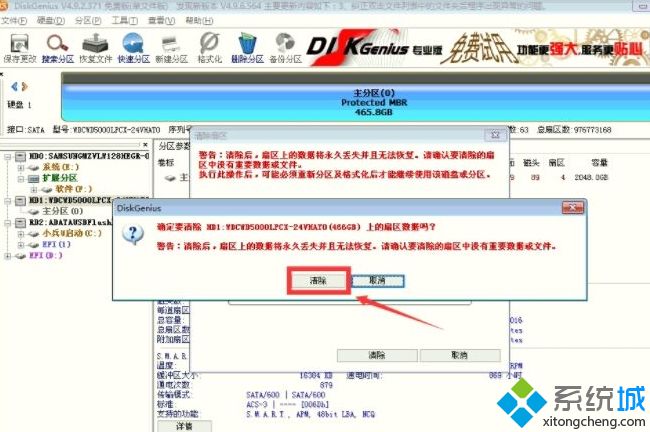Click the drive icon beside 软件(F:)

47,189
